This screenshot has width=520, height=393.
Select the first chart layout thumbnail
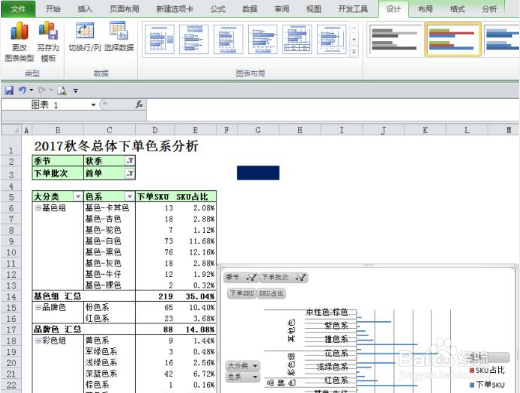[160, 39]
